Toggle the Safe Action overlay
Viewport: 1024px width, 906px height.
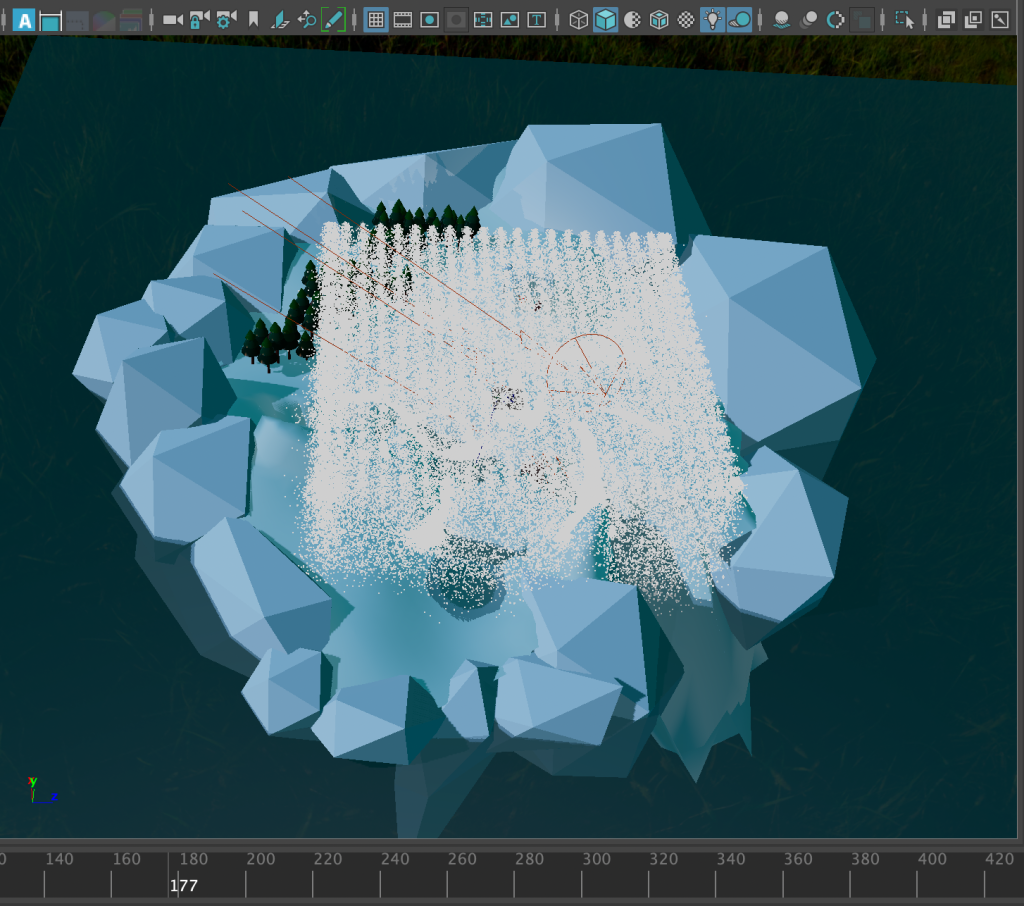[509, 20]
